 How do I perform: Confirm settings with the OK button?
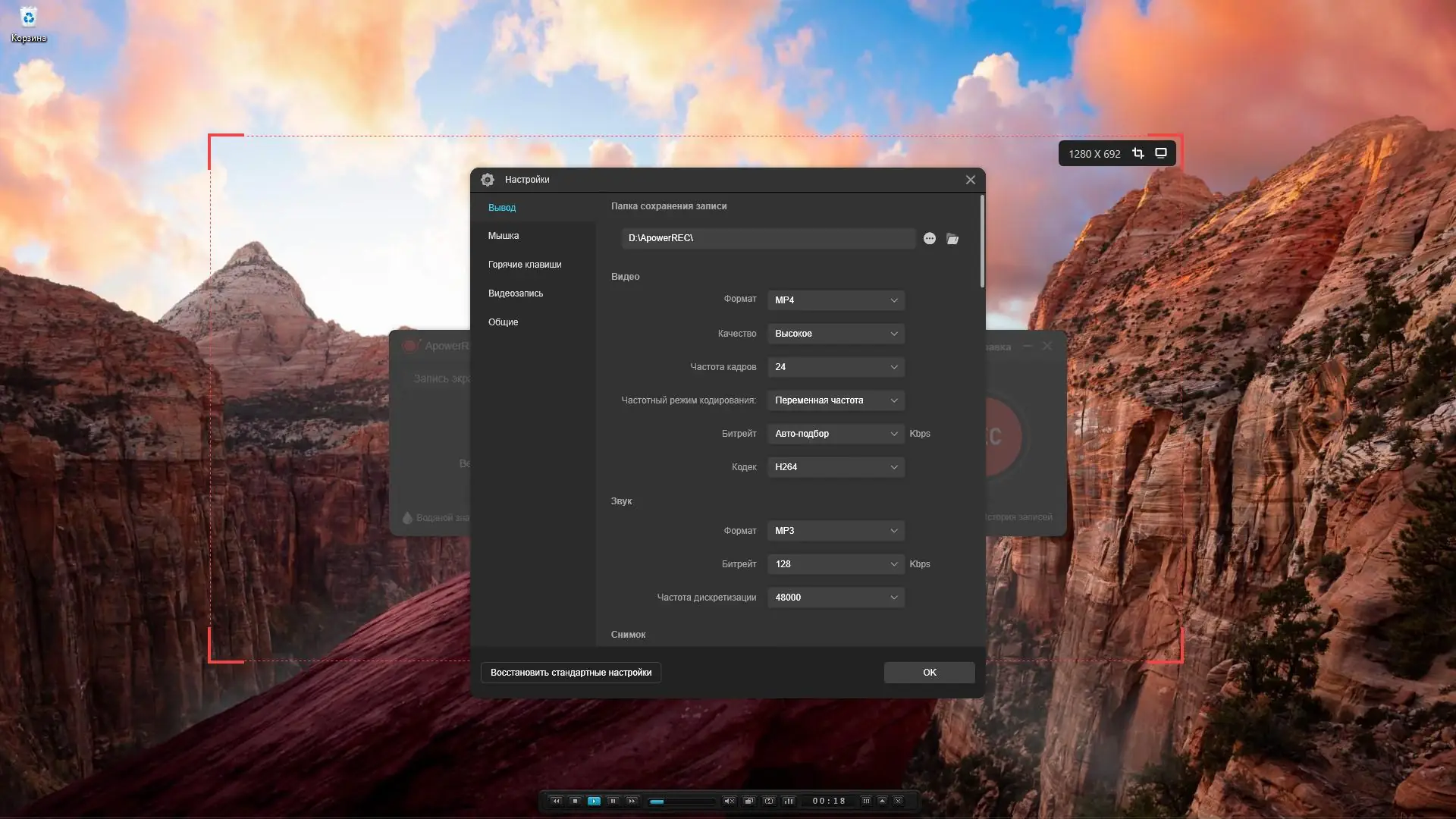pyautogui.click(x=929, y=673)
